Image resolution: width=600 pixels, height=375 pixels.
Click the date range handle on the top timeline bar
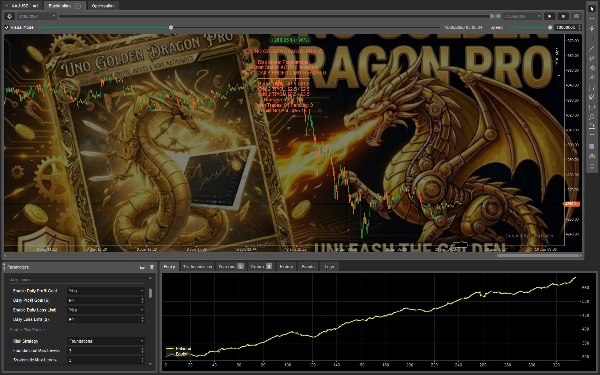pos(495,16)
